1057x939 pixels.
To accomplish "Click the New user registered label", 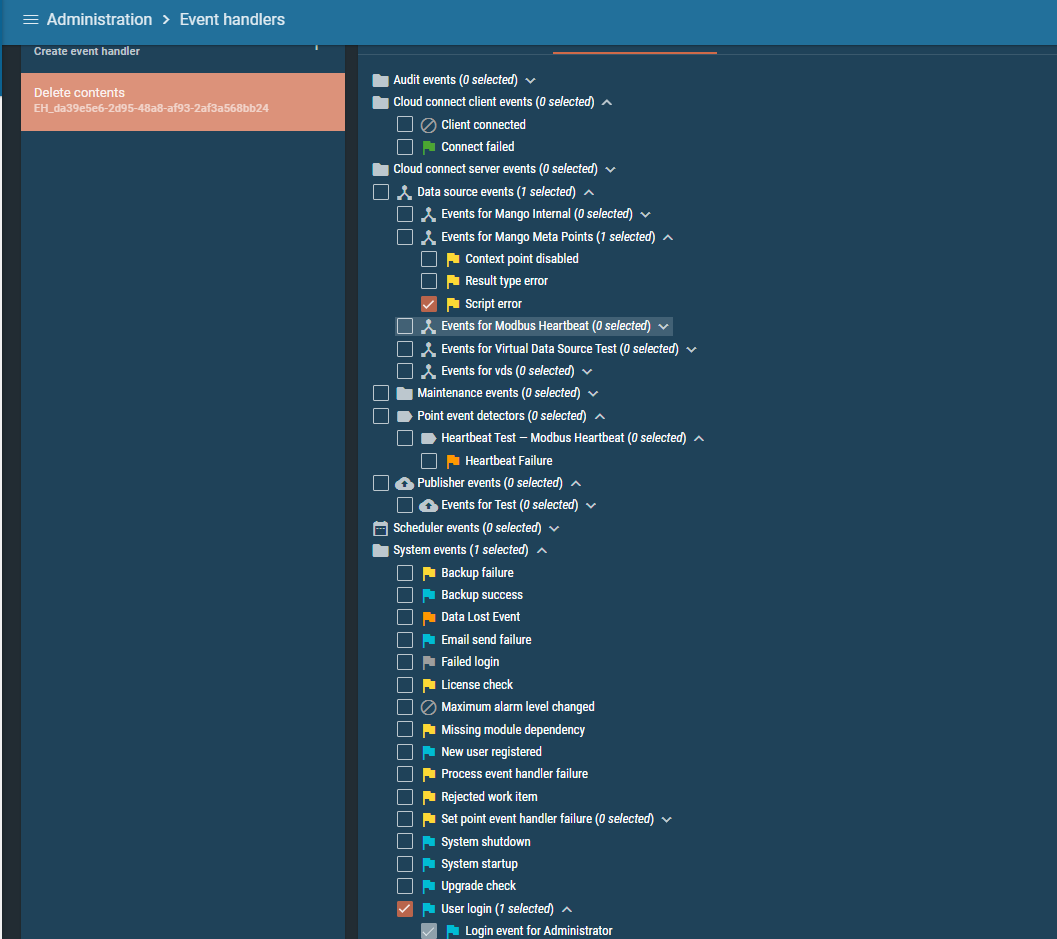I will click(491, 752).
